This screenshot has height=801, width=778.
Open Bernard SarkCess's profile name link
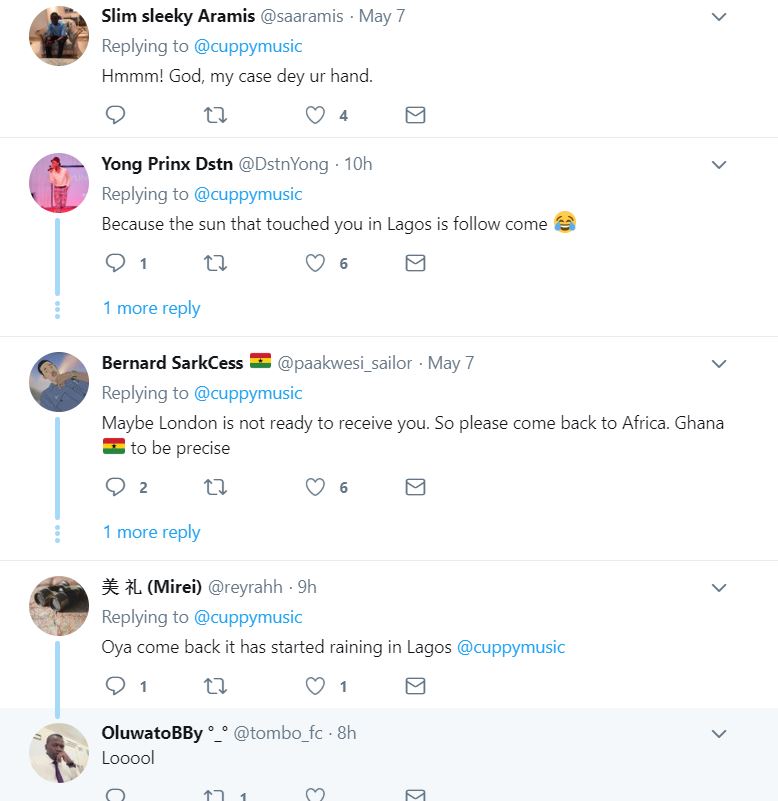click(x=174, y=363)
